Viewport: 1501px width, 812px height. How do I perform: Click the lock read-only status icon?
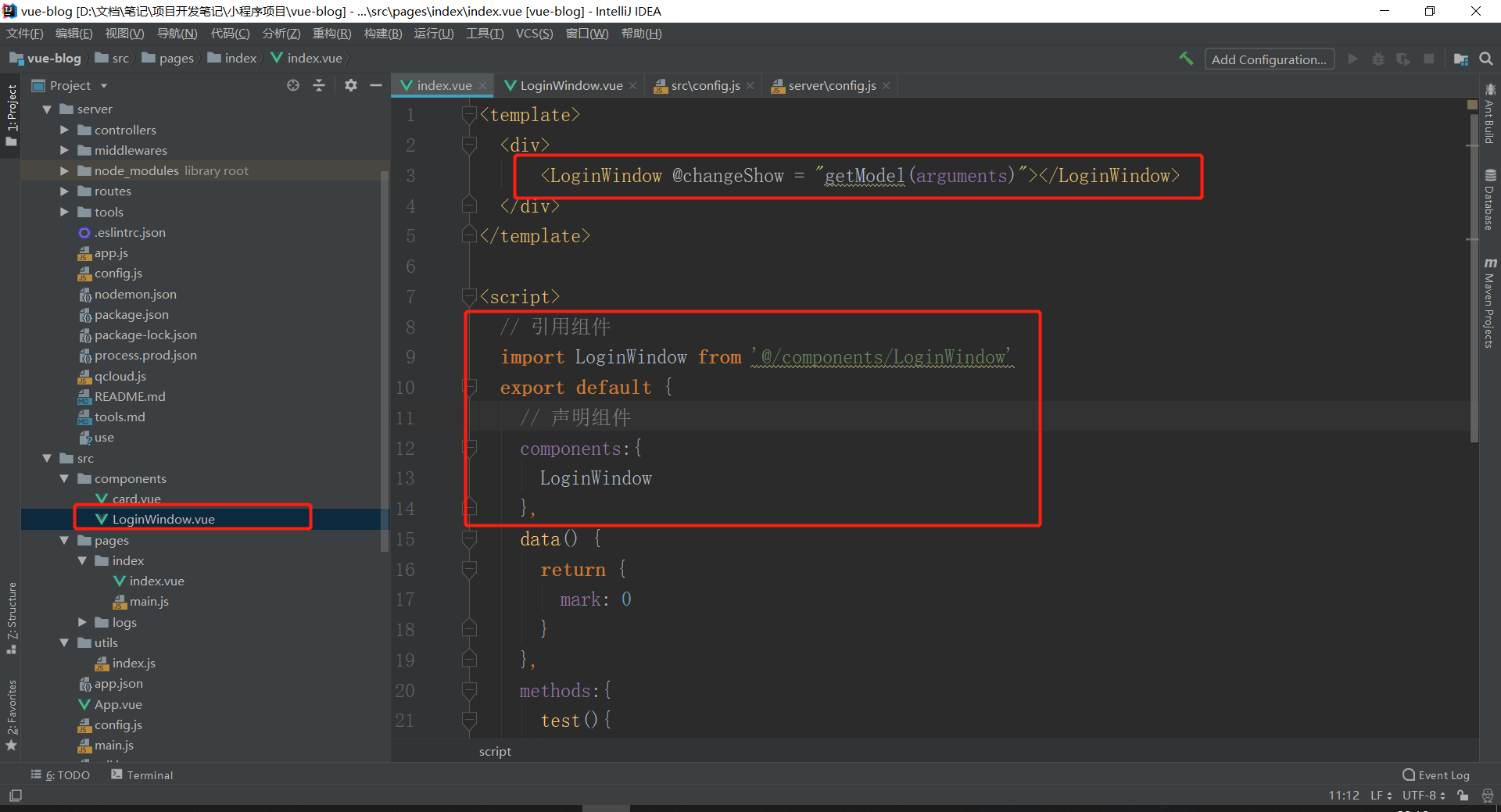pos(1463,796)
